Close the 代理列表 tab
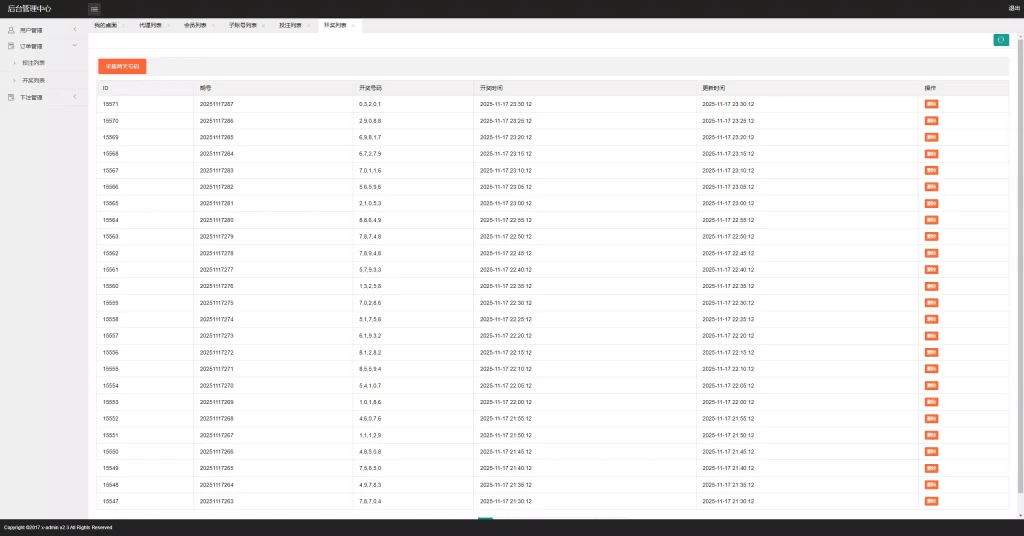This screenshot has width=1024, height=536. click(168, 25)
